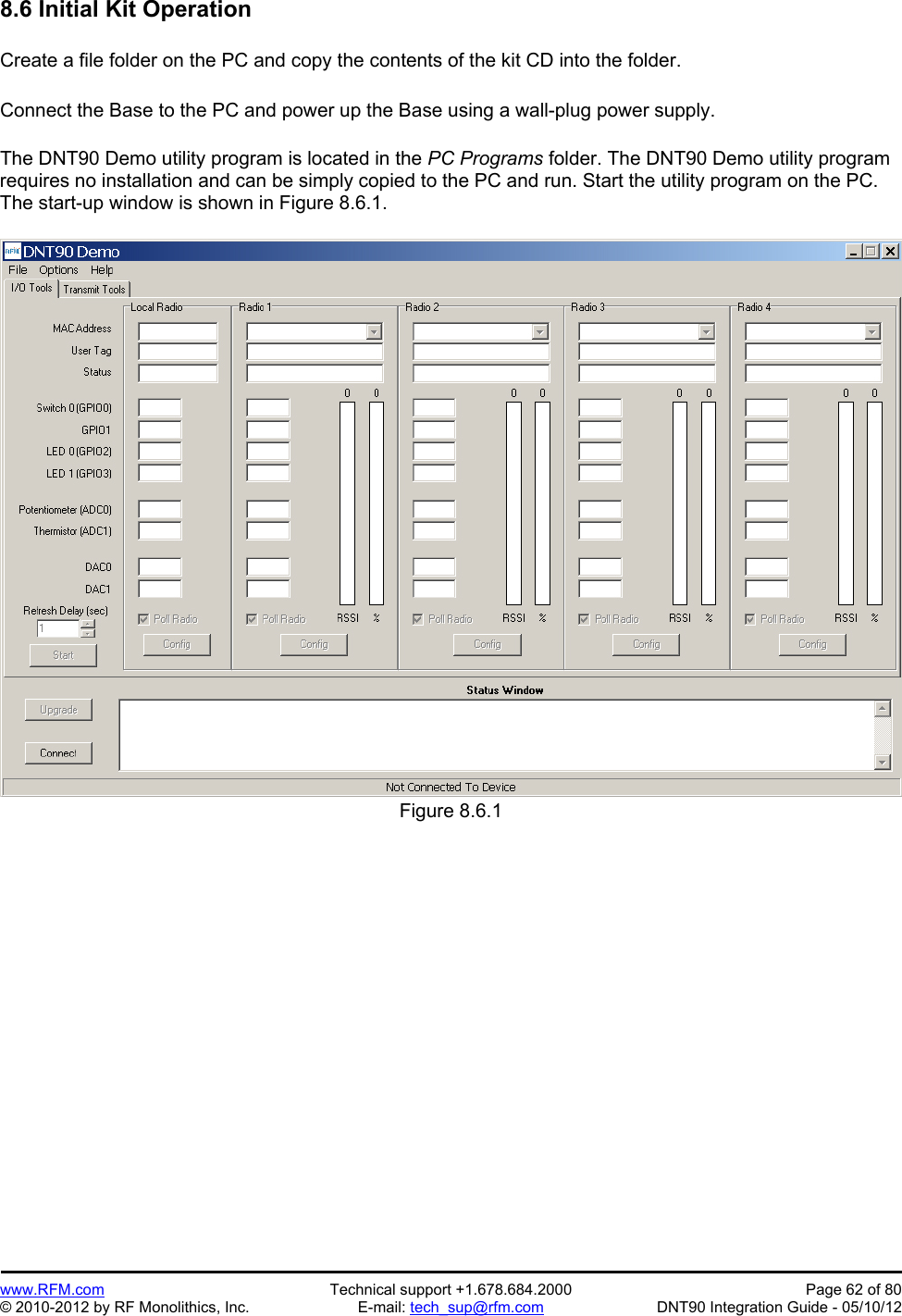The image size is (902, 1316).
Task: Increase Refresh Delay with up spinner arrow
Action: [88, 624]
